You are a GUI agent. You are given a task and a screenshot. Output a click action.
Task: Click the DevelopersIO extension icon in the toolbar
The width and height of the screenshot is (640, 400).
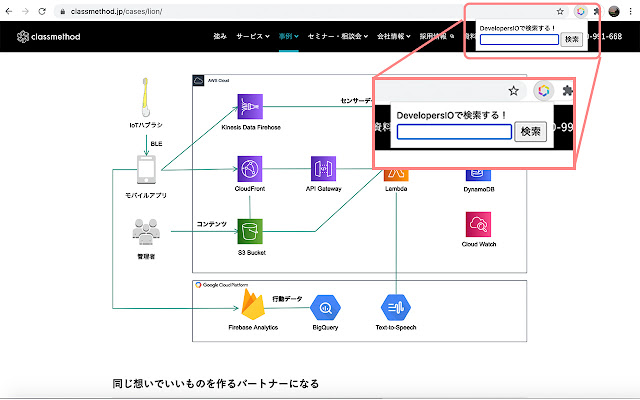point(580,11)
